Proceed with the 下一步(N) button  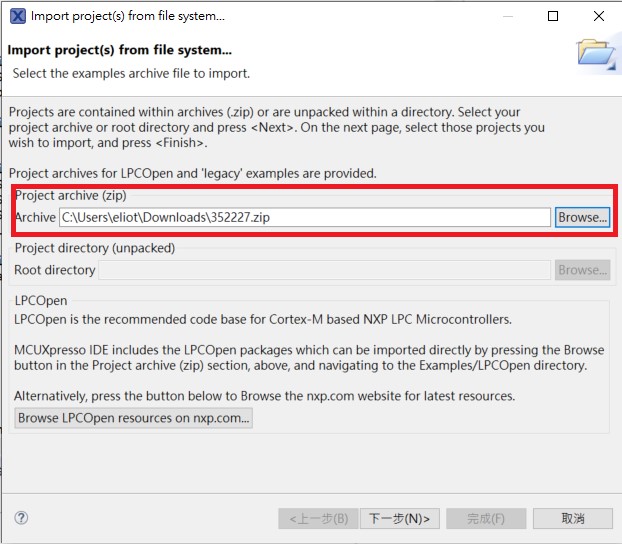click(399, 518)
